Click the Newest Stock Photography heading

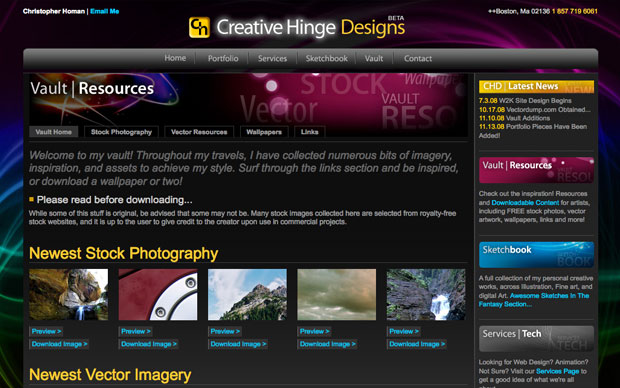[x=123, y=253]
